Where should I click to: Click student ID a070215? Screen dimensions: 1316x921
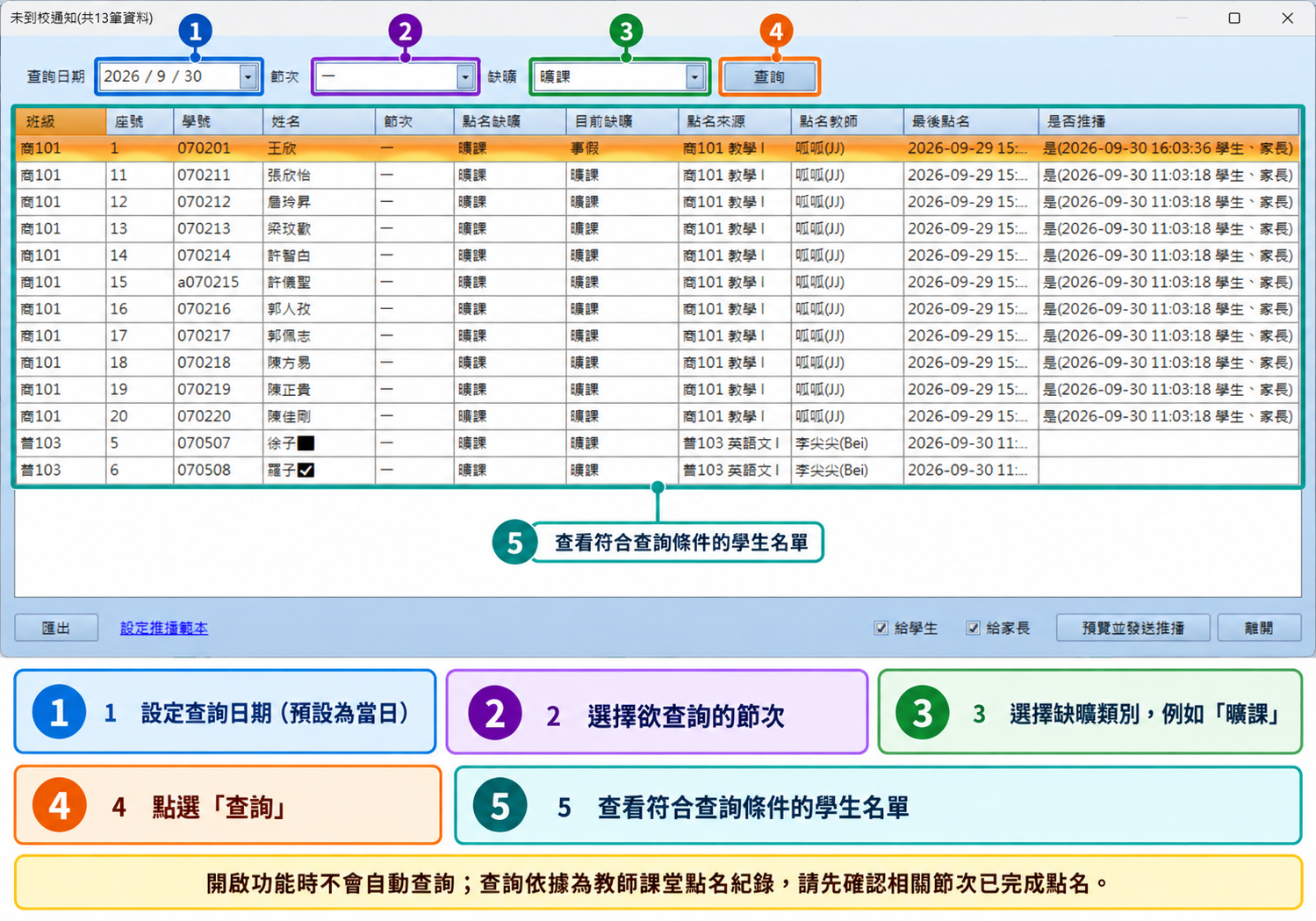point(208,283)
